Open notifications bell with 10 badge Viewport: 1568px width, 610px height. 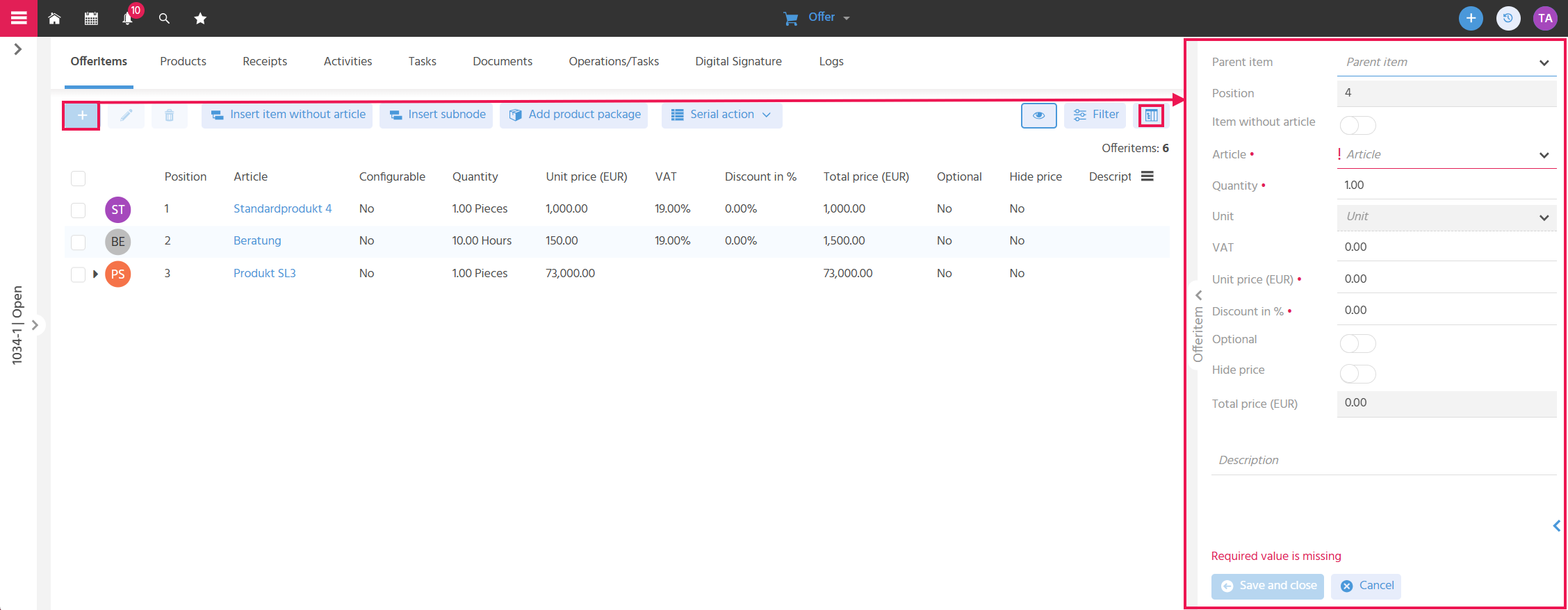click(x=128, y=18)
